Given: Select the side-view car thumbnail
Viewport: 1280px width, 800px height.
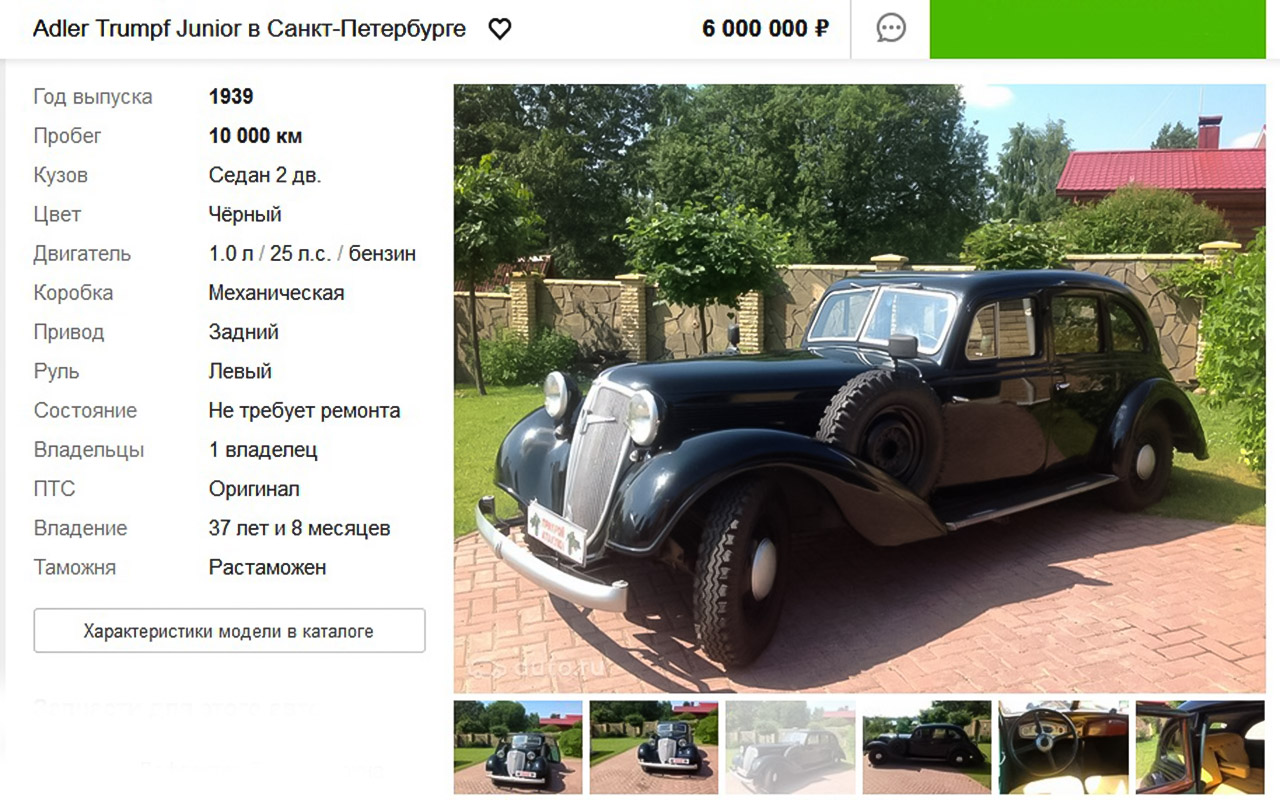Looking at the screenshot, I should pos(927,747).
